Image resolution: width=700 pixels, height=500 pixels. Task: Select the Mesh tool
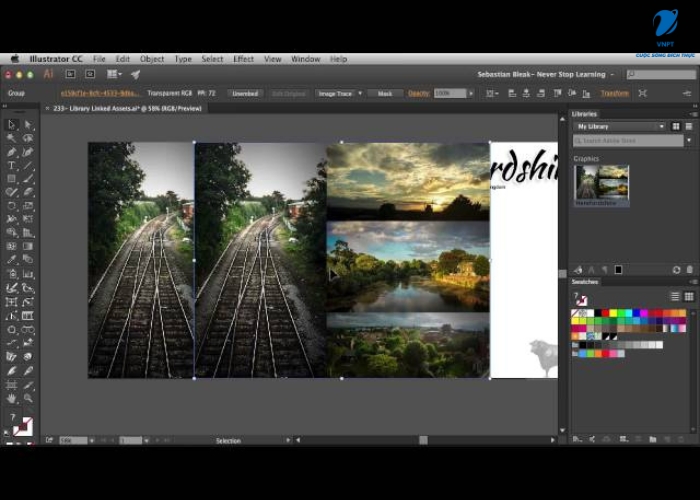pos(12,246)
